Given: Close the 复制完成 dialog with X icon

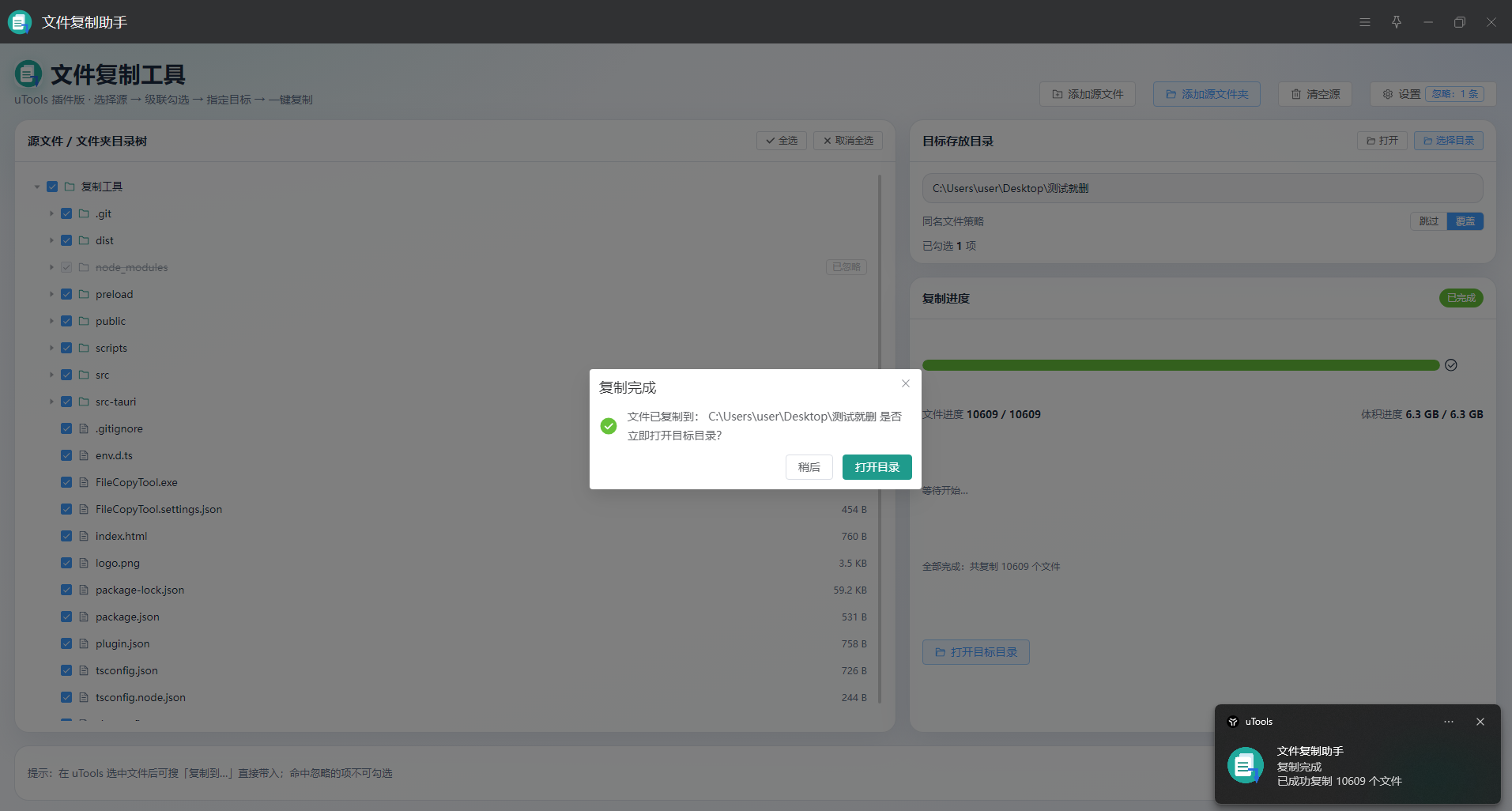Looking at the screenshot, I should point(906,383).
